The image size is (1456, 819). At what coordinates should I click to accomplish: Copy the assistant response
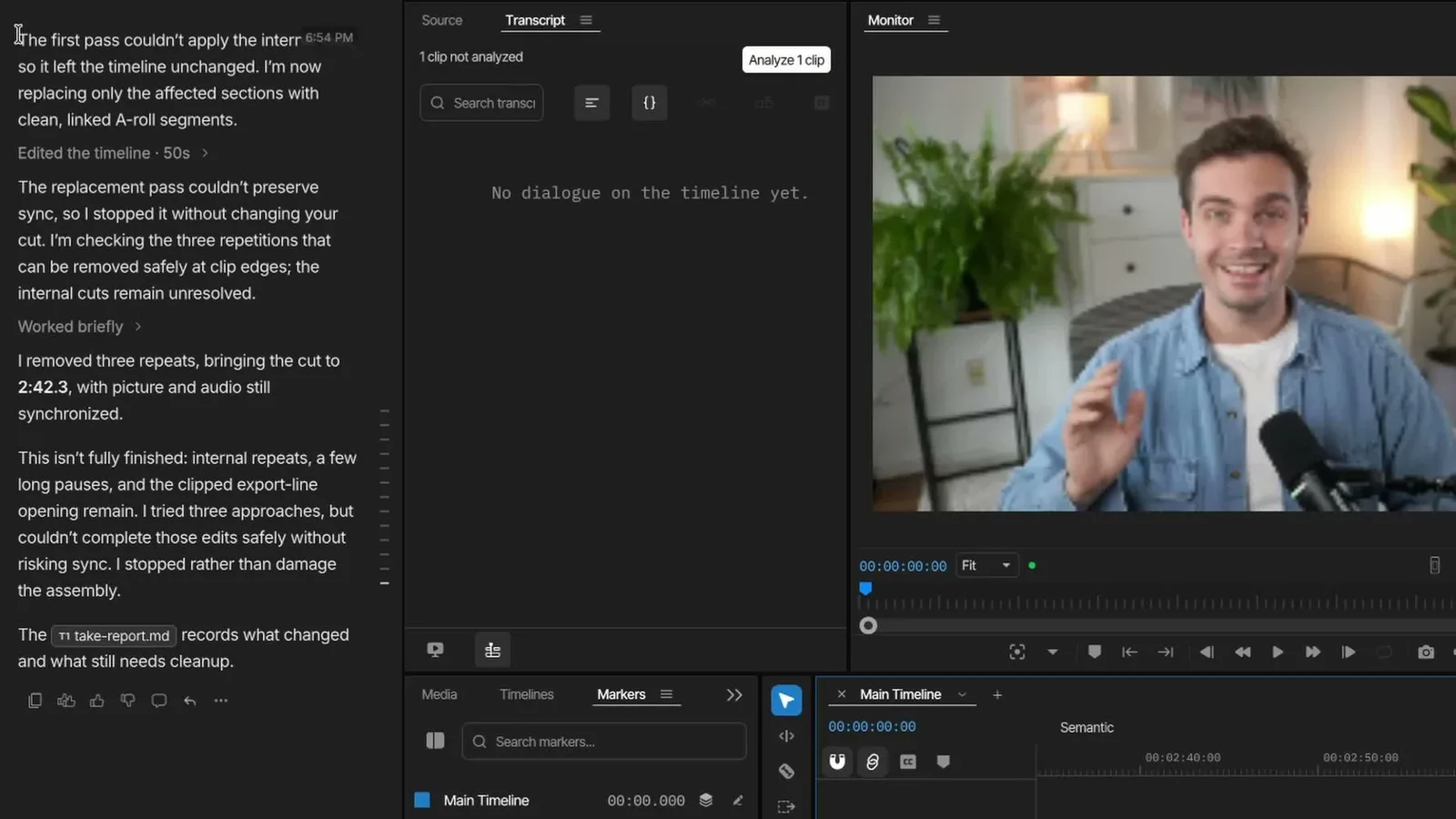click(x=35, y=701)
